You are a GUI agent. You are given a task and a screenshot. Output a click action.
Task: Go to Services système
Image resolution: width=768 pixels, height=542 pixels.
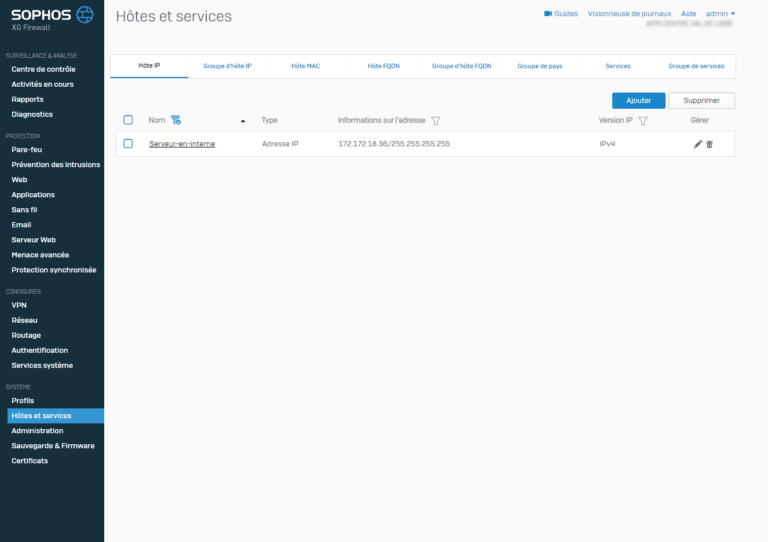[x=42, y=365]
